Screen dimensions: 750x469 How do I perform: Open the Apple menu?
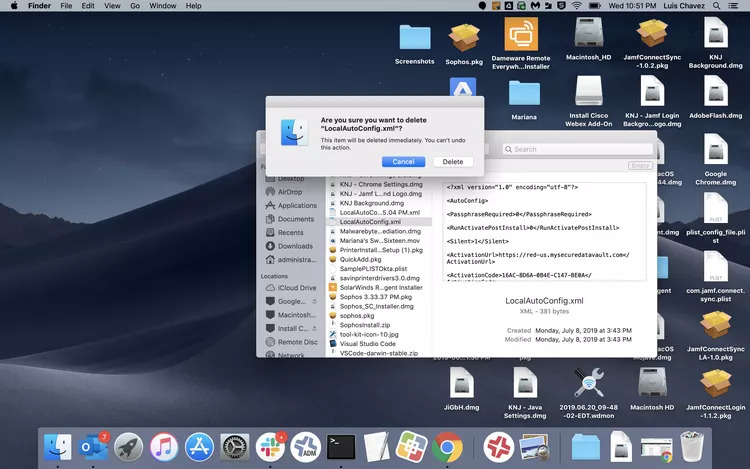pos(14,6)
